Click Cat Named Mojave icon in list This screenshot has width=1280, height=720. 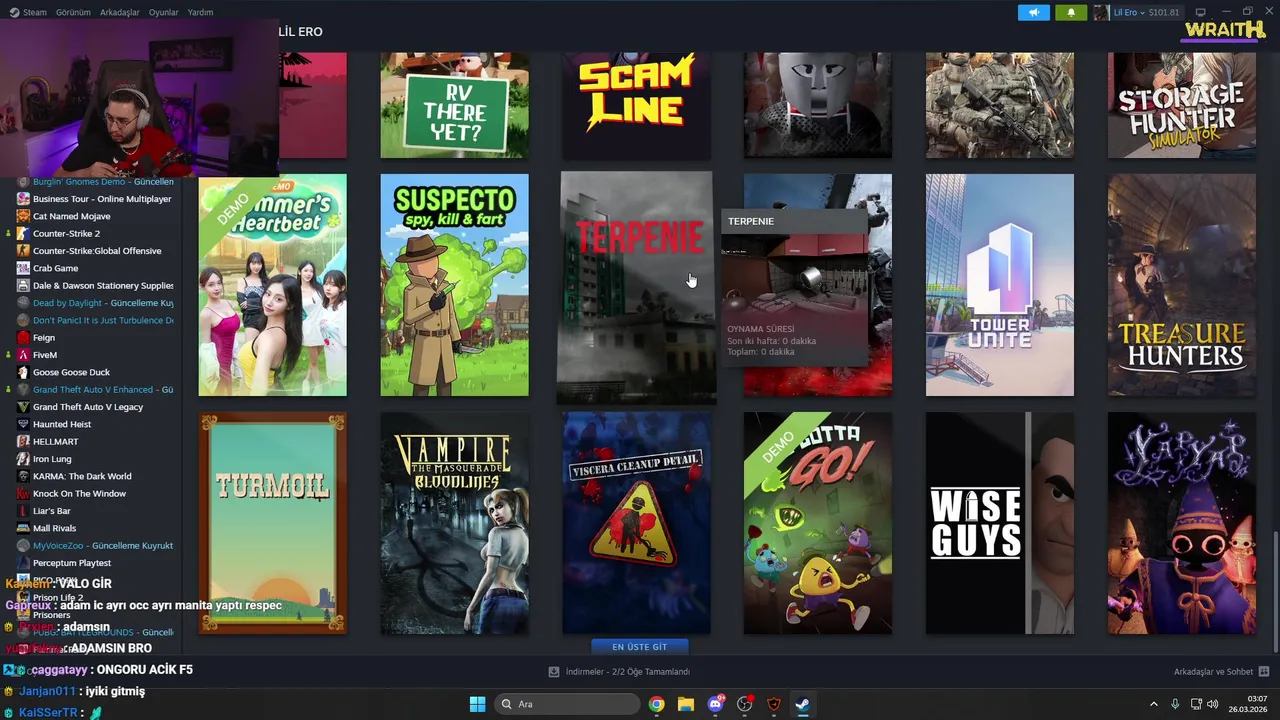[23, 216]
